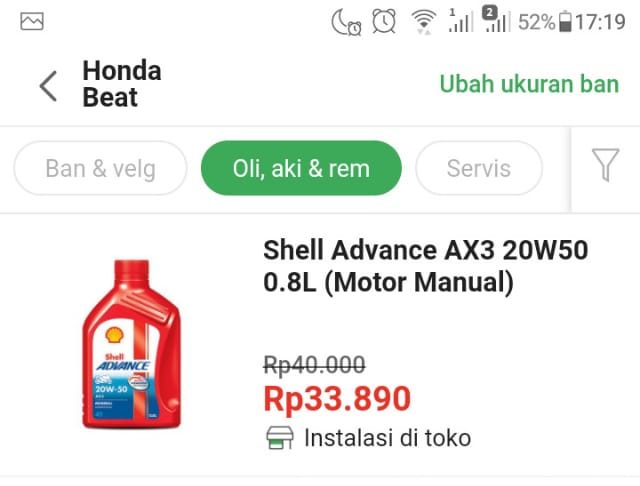Go back using the left chevron arrow
640x486 pixels.
[x=49, y=86]
